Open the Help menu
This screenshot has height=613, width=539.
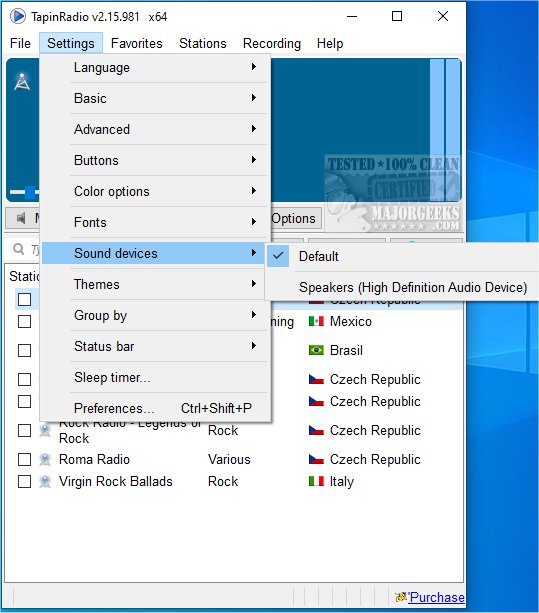pos(330,43)
